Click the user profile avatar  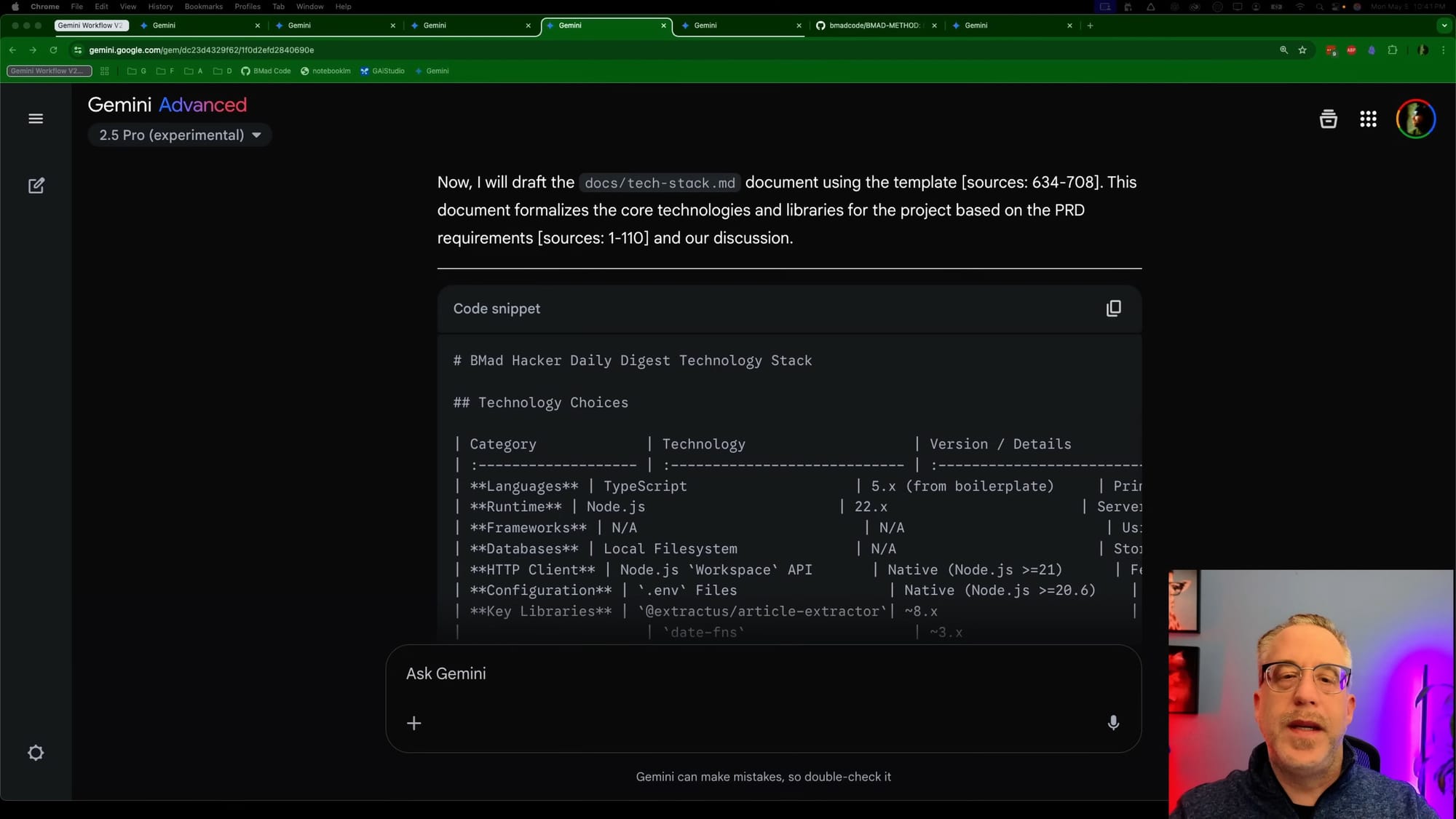tap(1415, 119)
